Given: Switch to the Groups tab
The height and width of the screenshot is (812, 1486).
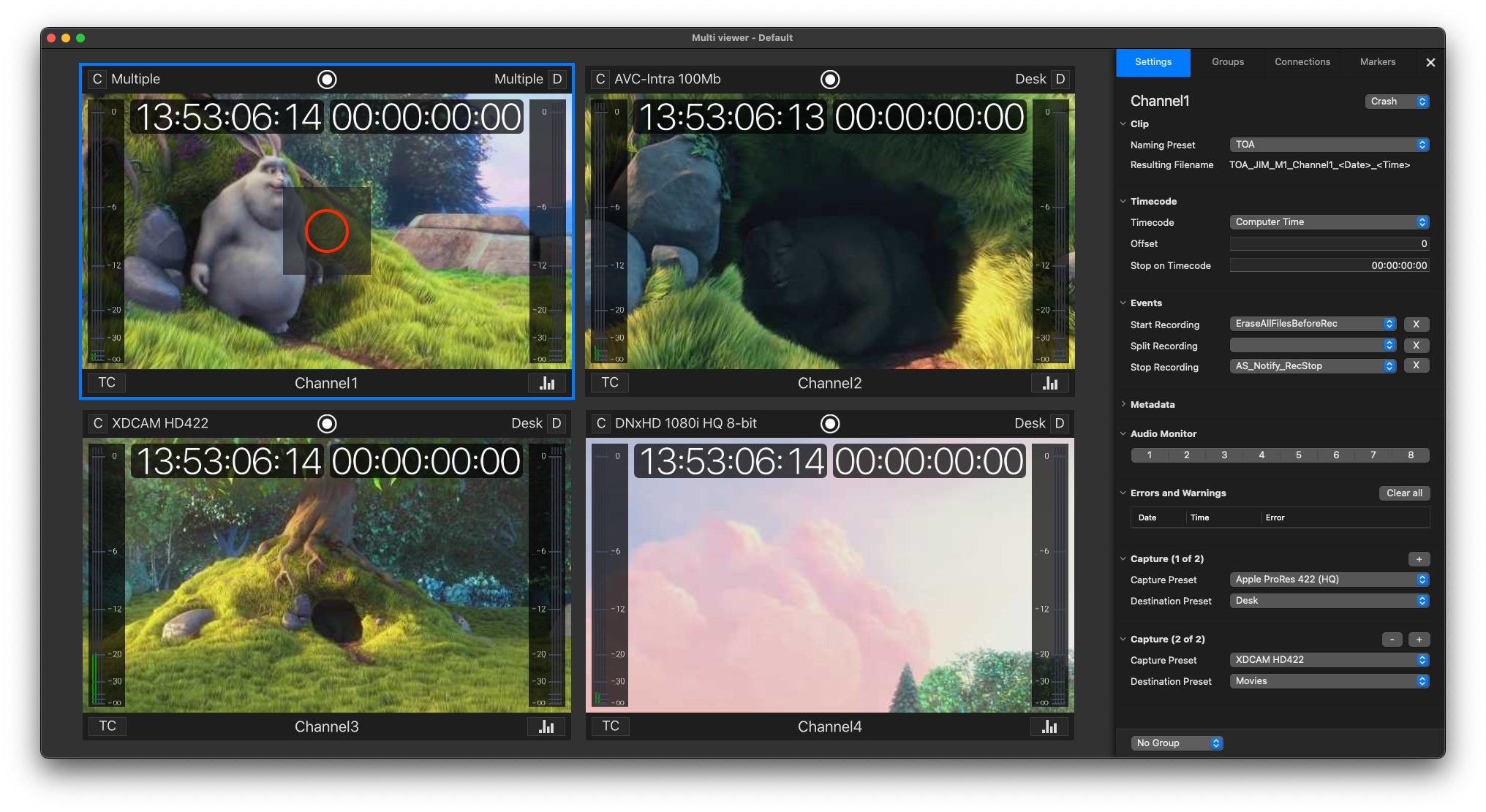Looking at the screenshot, I should (1228, 62).
